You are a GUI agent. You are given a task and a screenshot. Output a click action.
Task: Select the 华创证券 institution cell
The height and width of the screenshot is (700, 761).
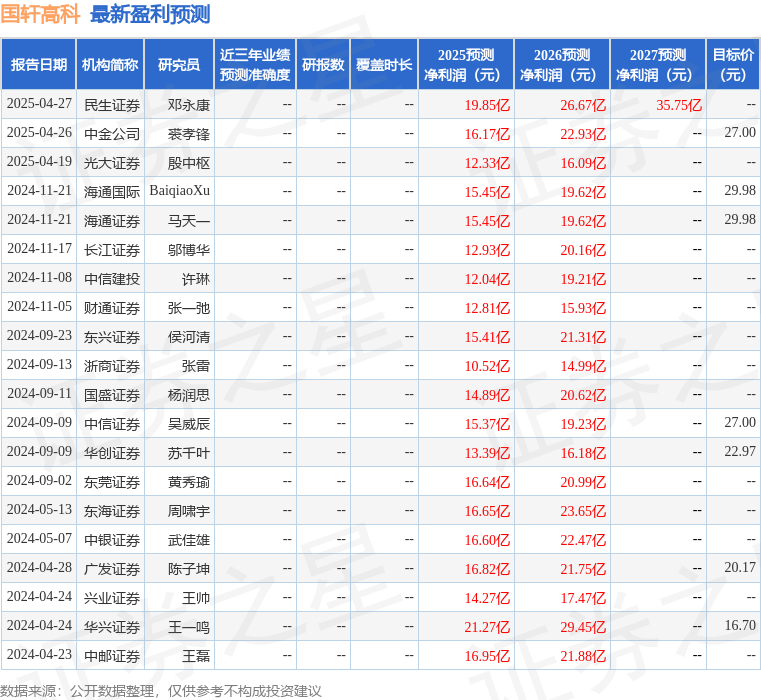click(x=112, y=453)
